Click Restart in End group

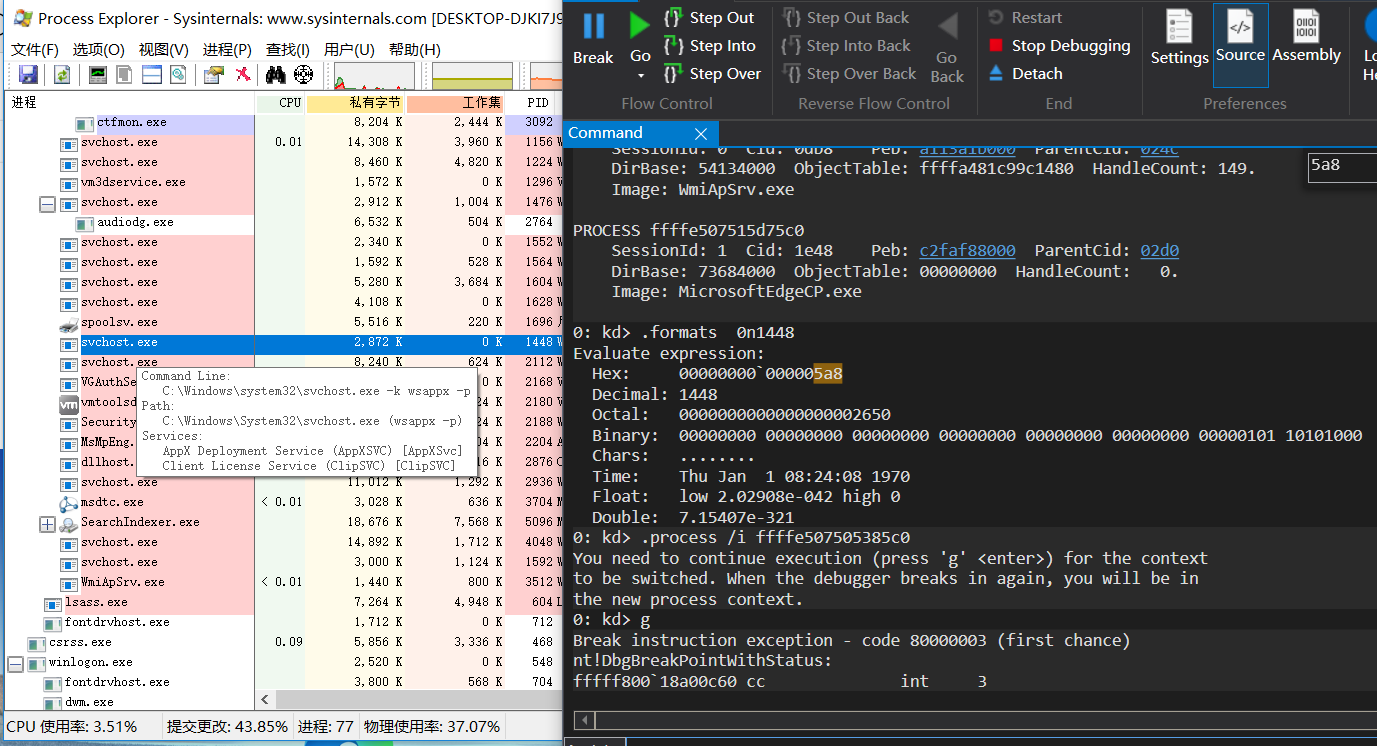1025,18
